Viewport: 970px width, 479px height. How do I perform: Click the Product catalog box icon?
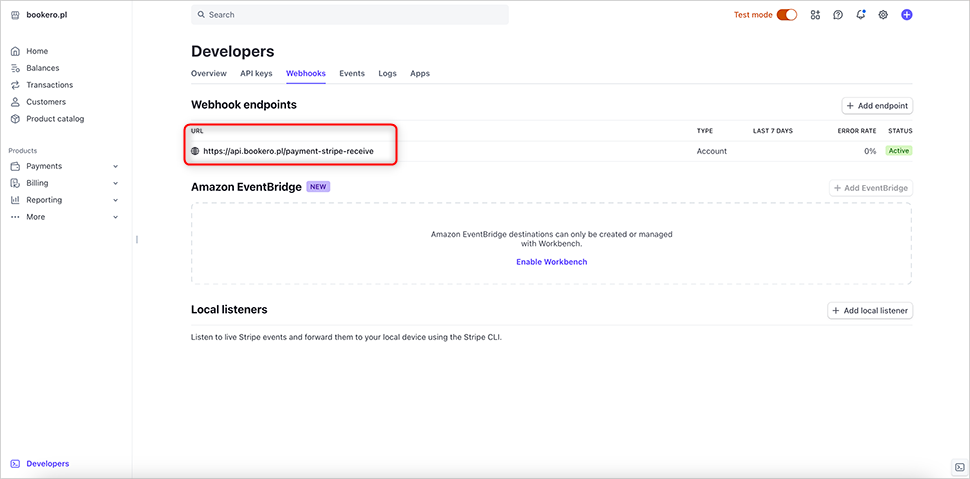[x=15, y=119]
